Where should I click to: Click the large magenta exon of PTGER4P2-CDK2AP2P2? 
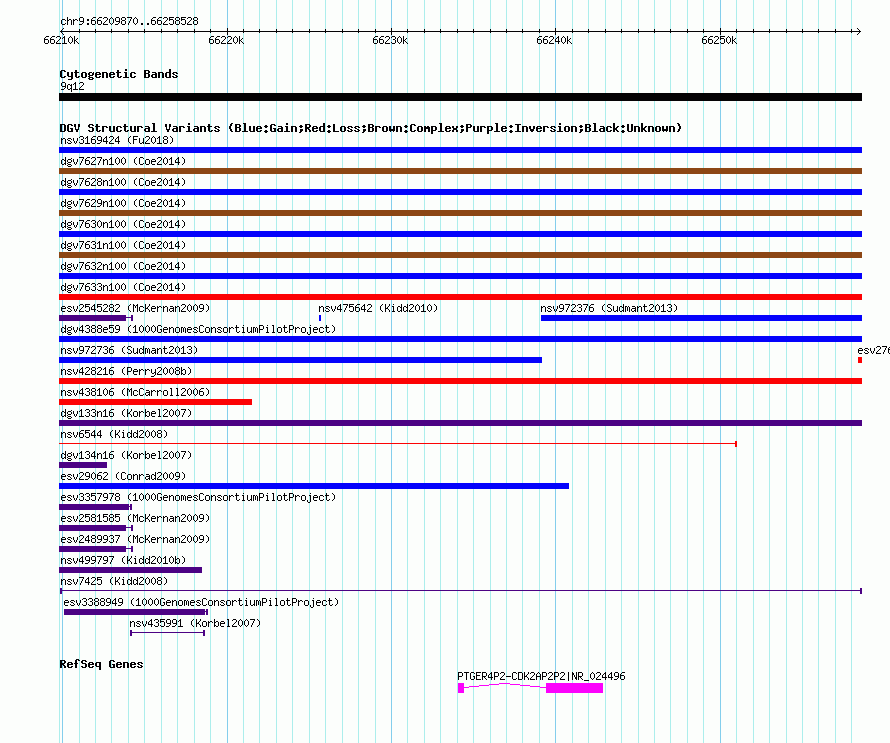click(574, 688)
